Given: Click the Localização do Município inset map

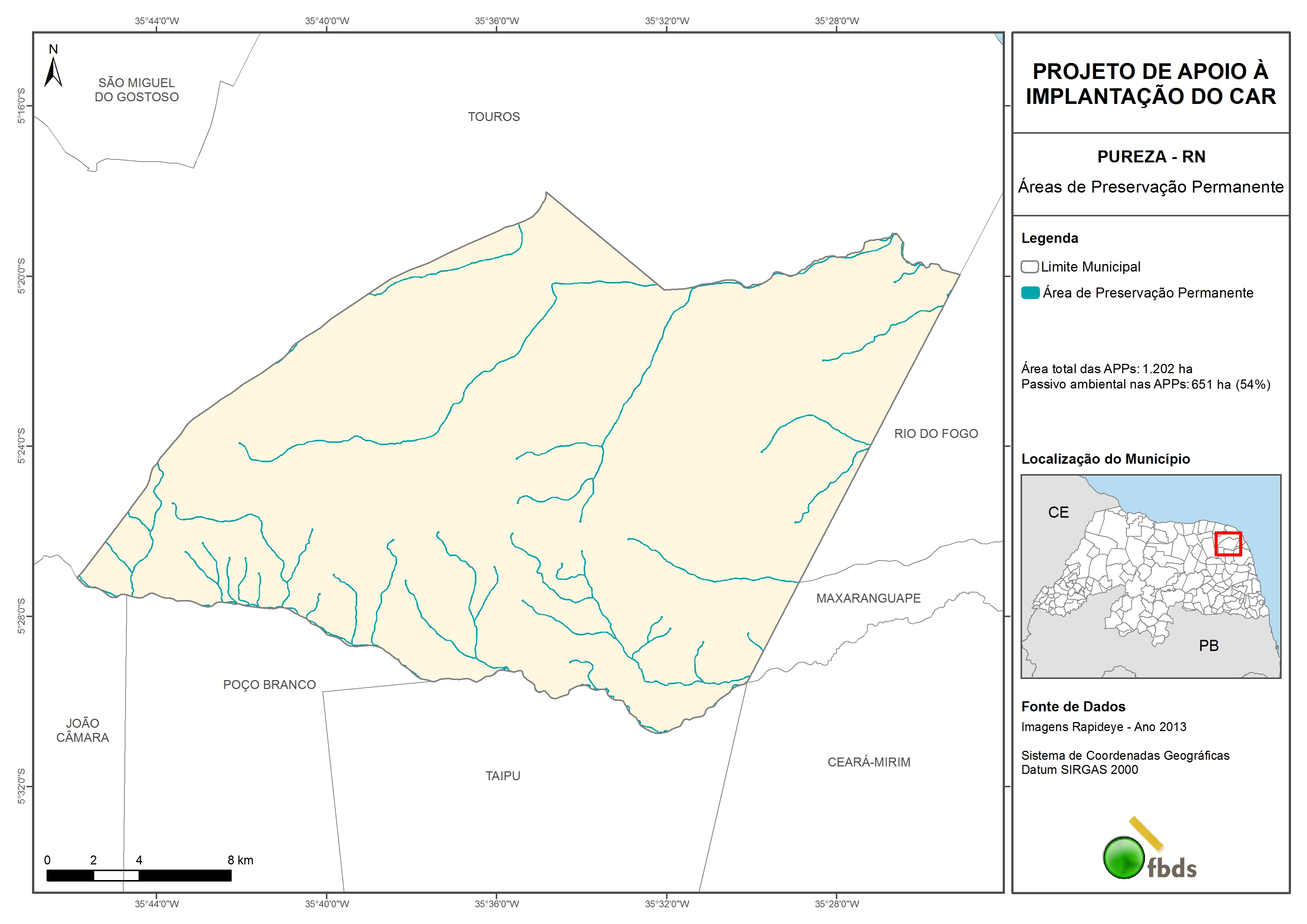Looking at the screenshot, I should (1151, 576).
